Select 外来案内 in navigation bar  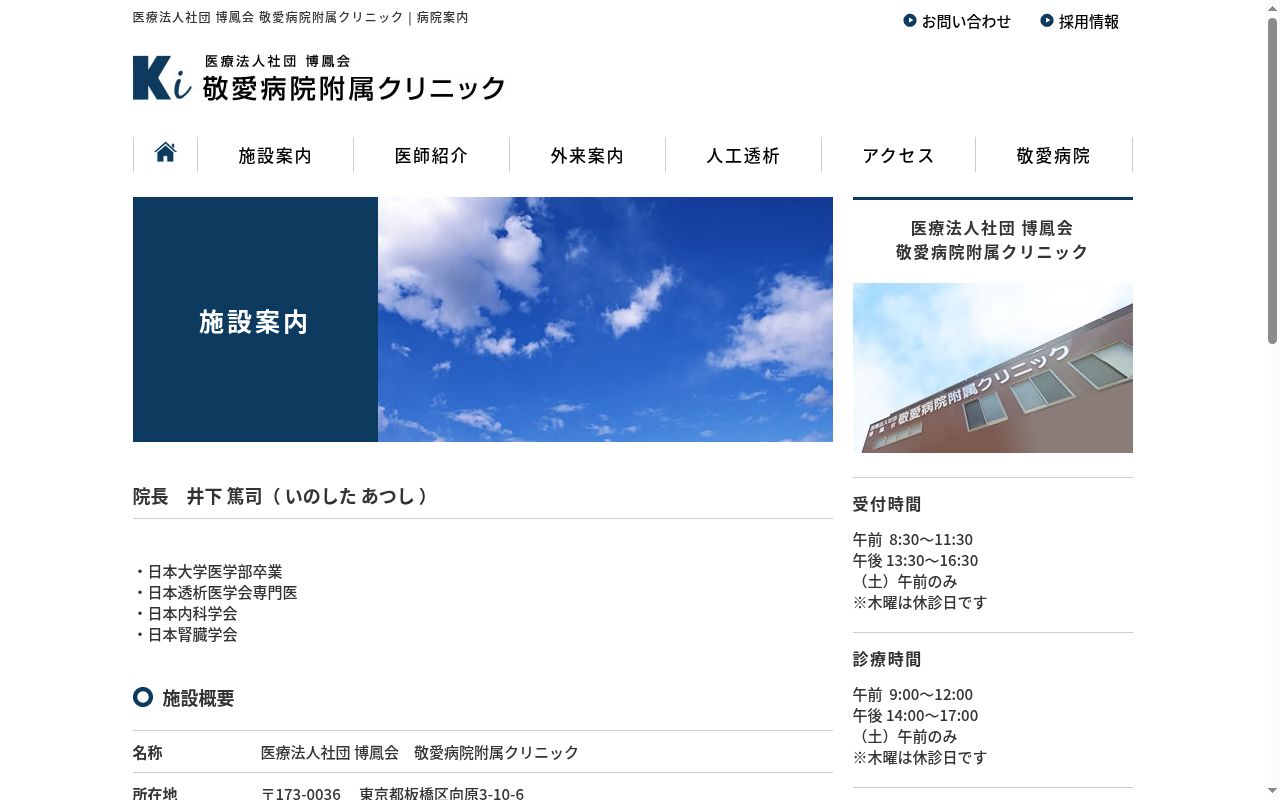click(587, 155)
